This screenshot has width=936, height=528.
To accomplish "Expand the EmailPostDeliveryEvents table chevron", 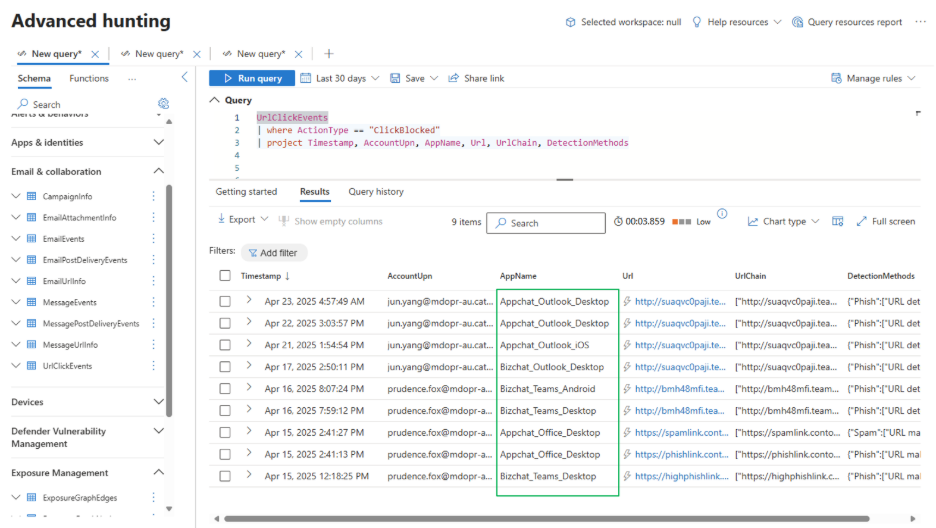I will pyautogui.click(x=16, y=260).
